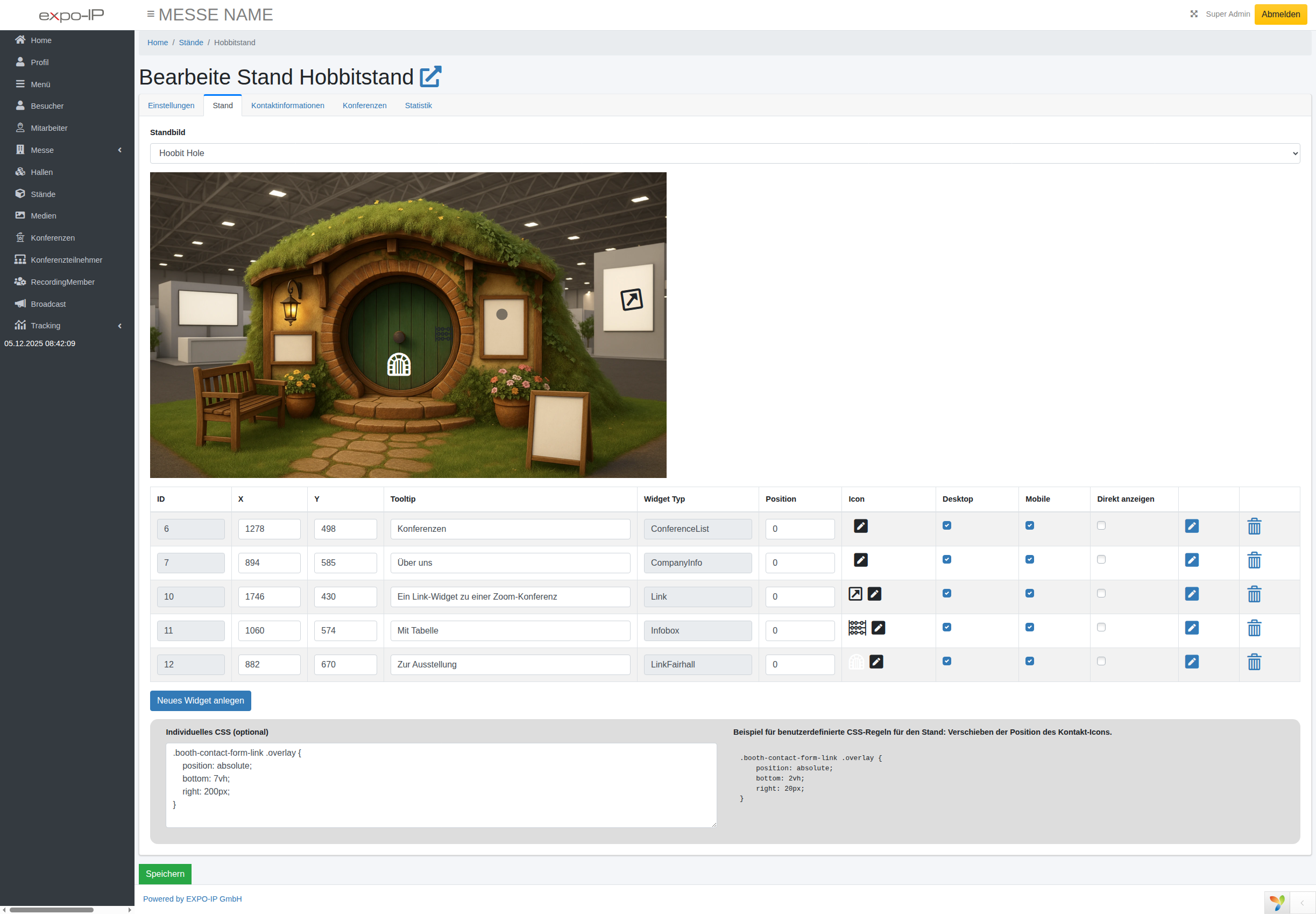
Task: Delete the Zur Ausstellung widget
Action: coord(1254,662)
